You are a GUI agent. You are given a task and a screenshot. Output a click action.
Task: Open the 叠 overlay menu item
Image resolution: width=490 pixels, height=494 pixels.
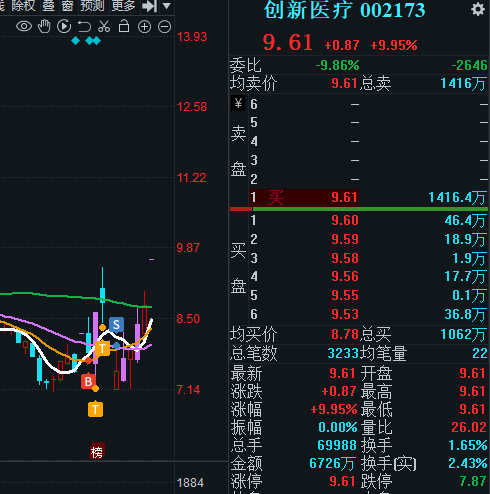point(48,6)
